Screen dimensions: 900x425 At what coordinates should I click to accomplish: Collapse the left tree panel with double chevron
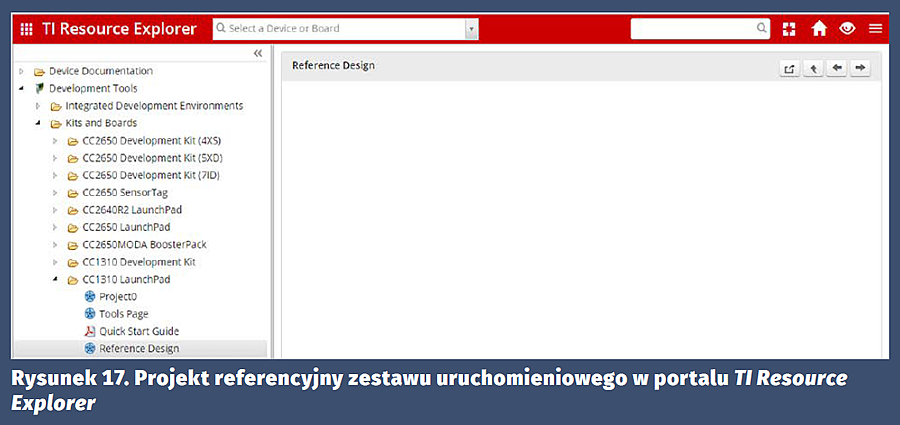click(x=258, y=53)
